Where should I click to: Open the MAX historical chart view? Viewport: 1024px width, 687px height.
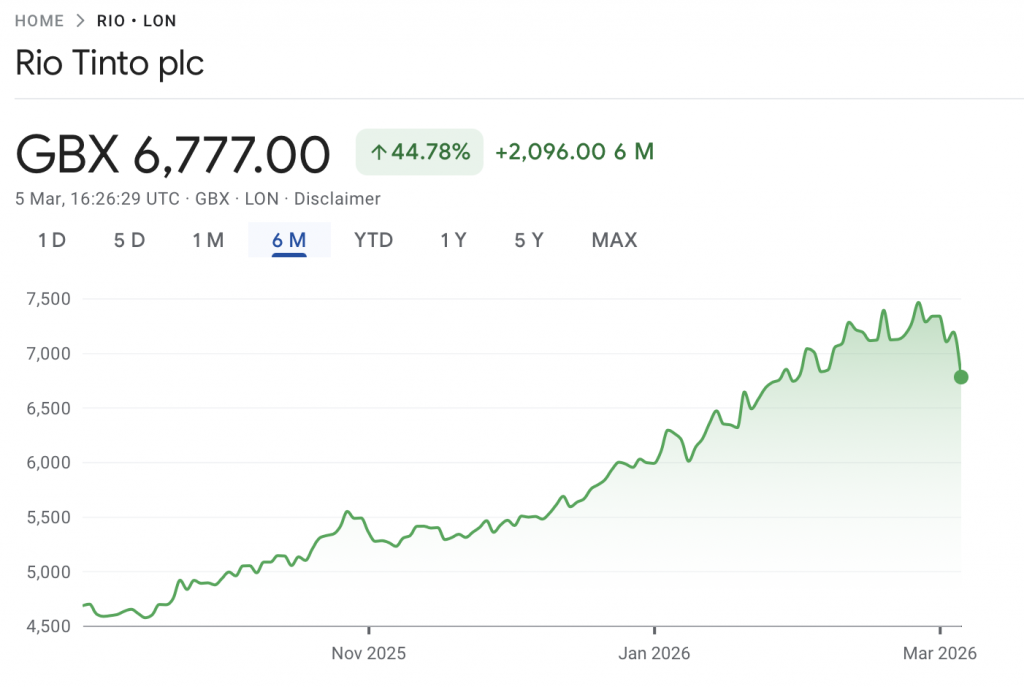[614, 240]
